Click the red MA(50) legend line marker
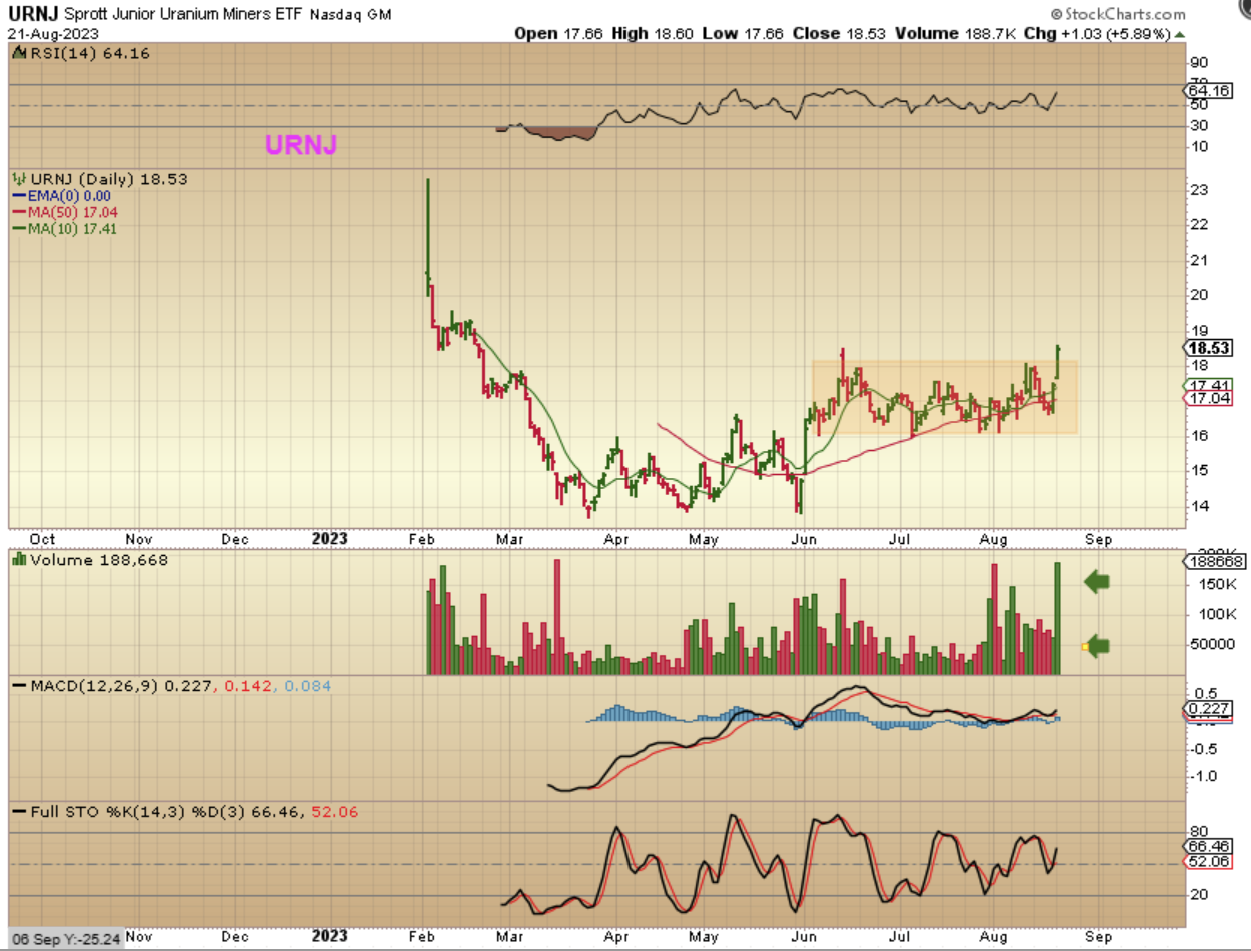 pos(21,212)
